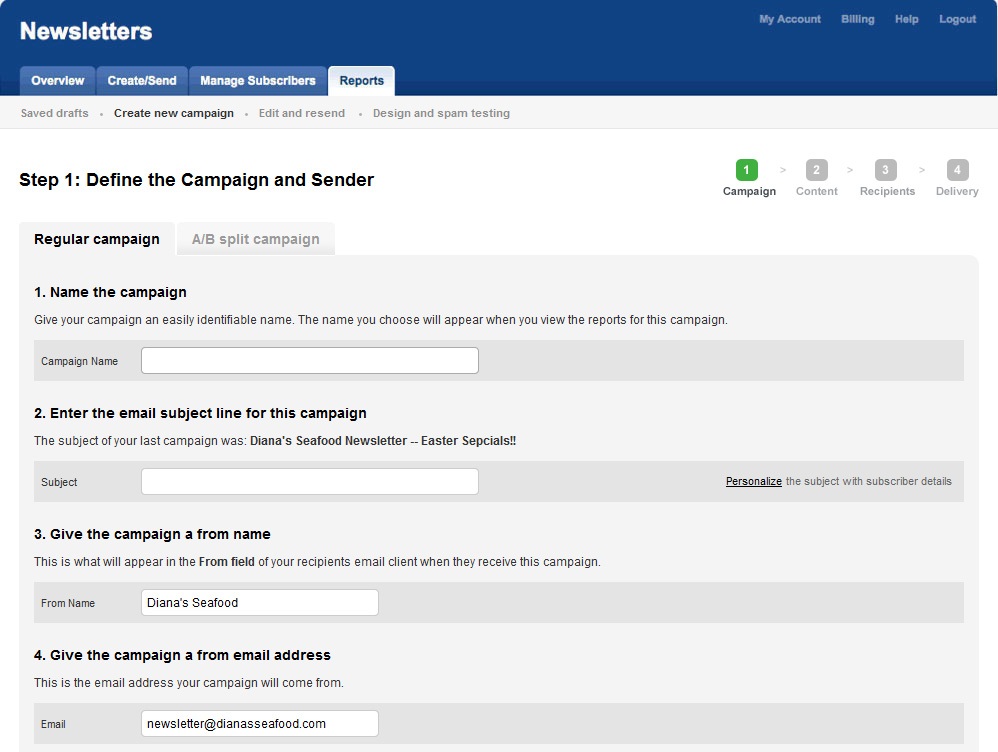Open Design and spam testing
Screen dimensions: 998x752
click(x=441, y=113)
